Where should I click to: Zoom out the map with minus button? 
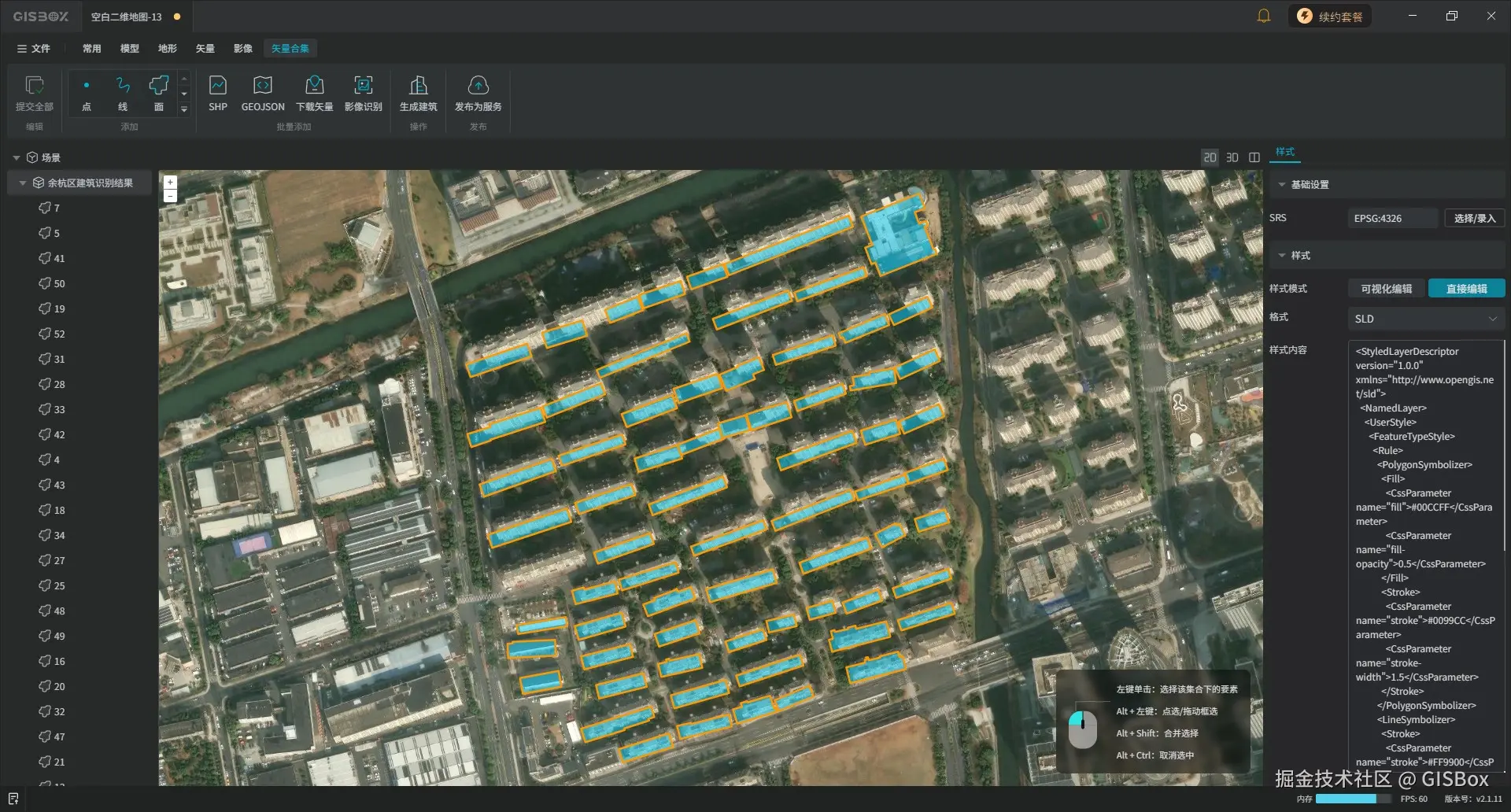coord(170,195)
